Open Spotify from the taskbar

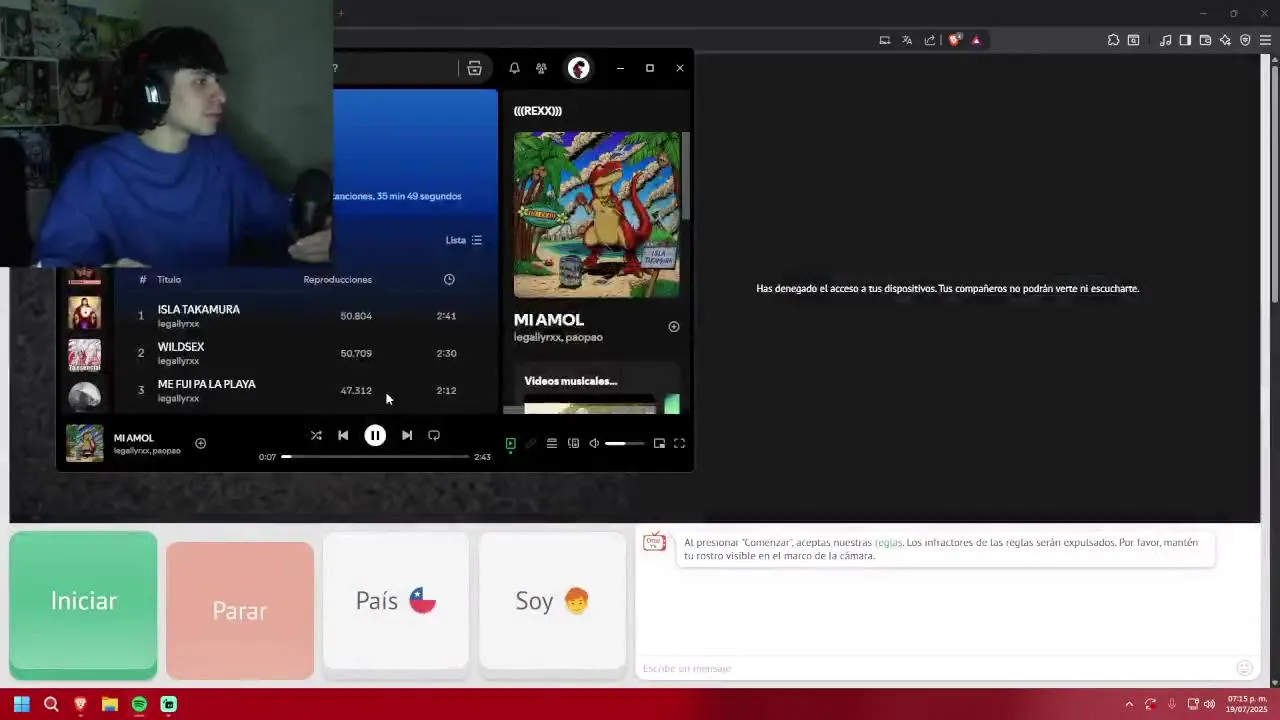coord(139,704)
